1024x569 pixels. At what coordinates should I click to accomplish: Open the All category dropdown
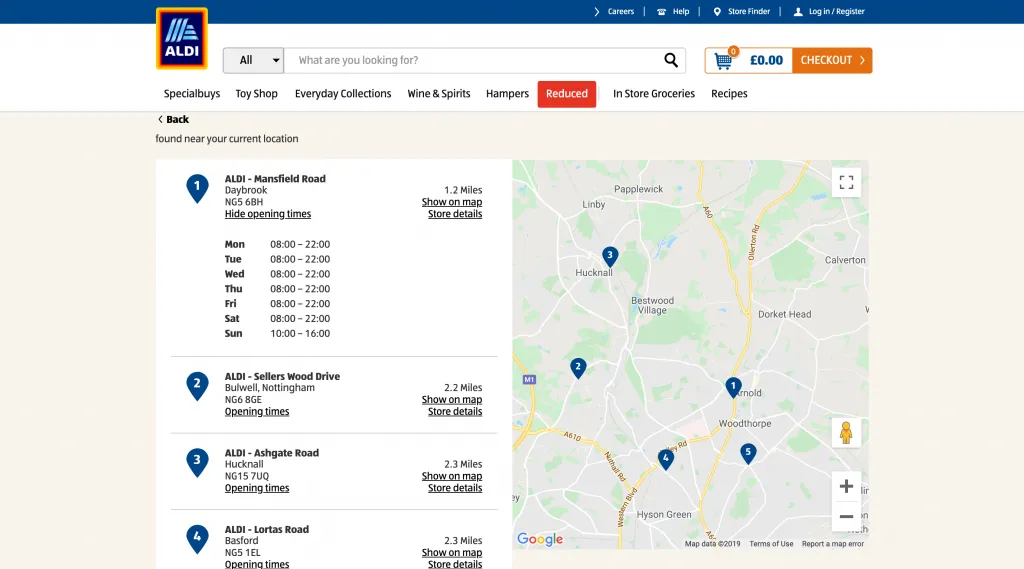pyautogui.click(x=253, y=60)
